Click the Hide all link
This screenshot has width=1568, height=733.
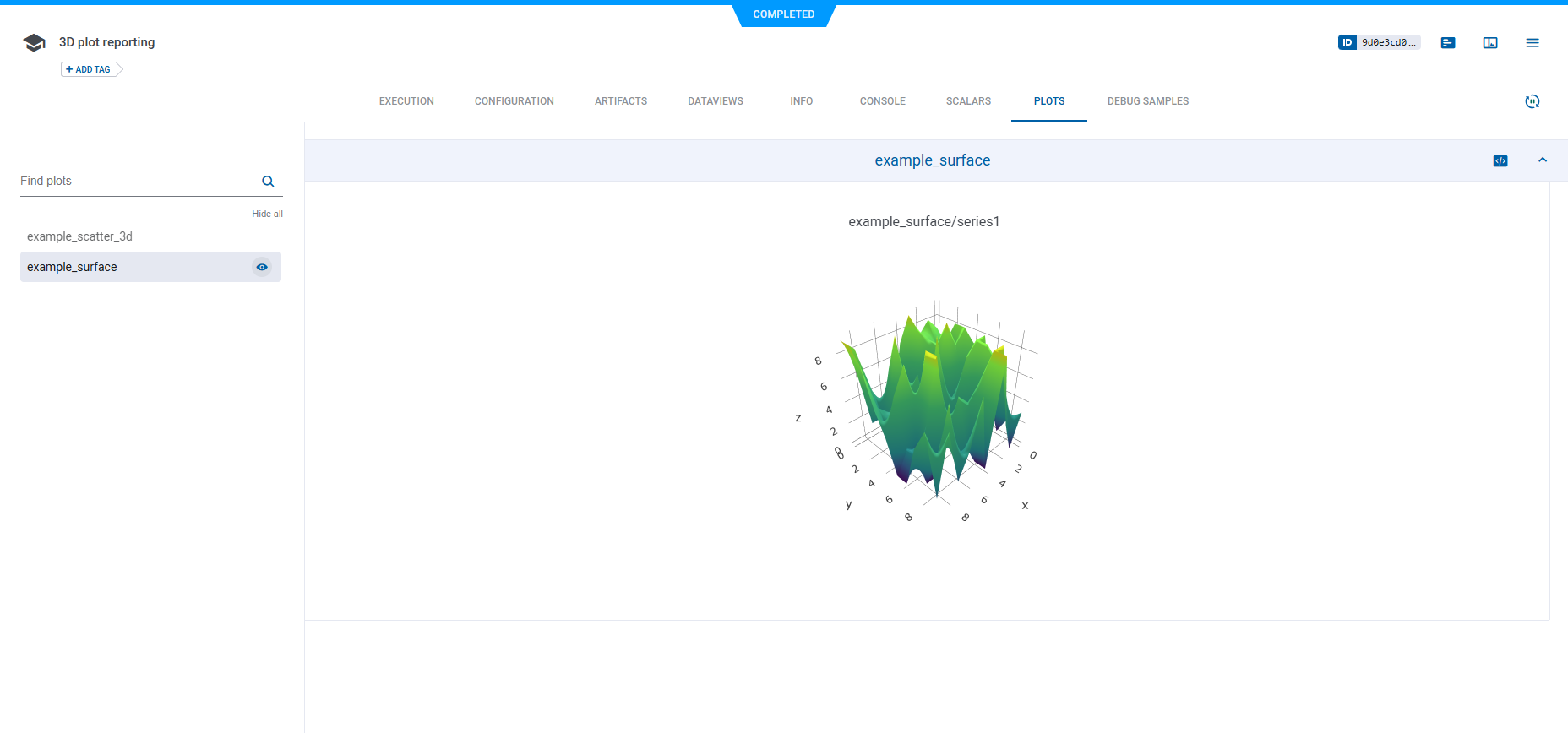point(267,214)
